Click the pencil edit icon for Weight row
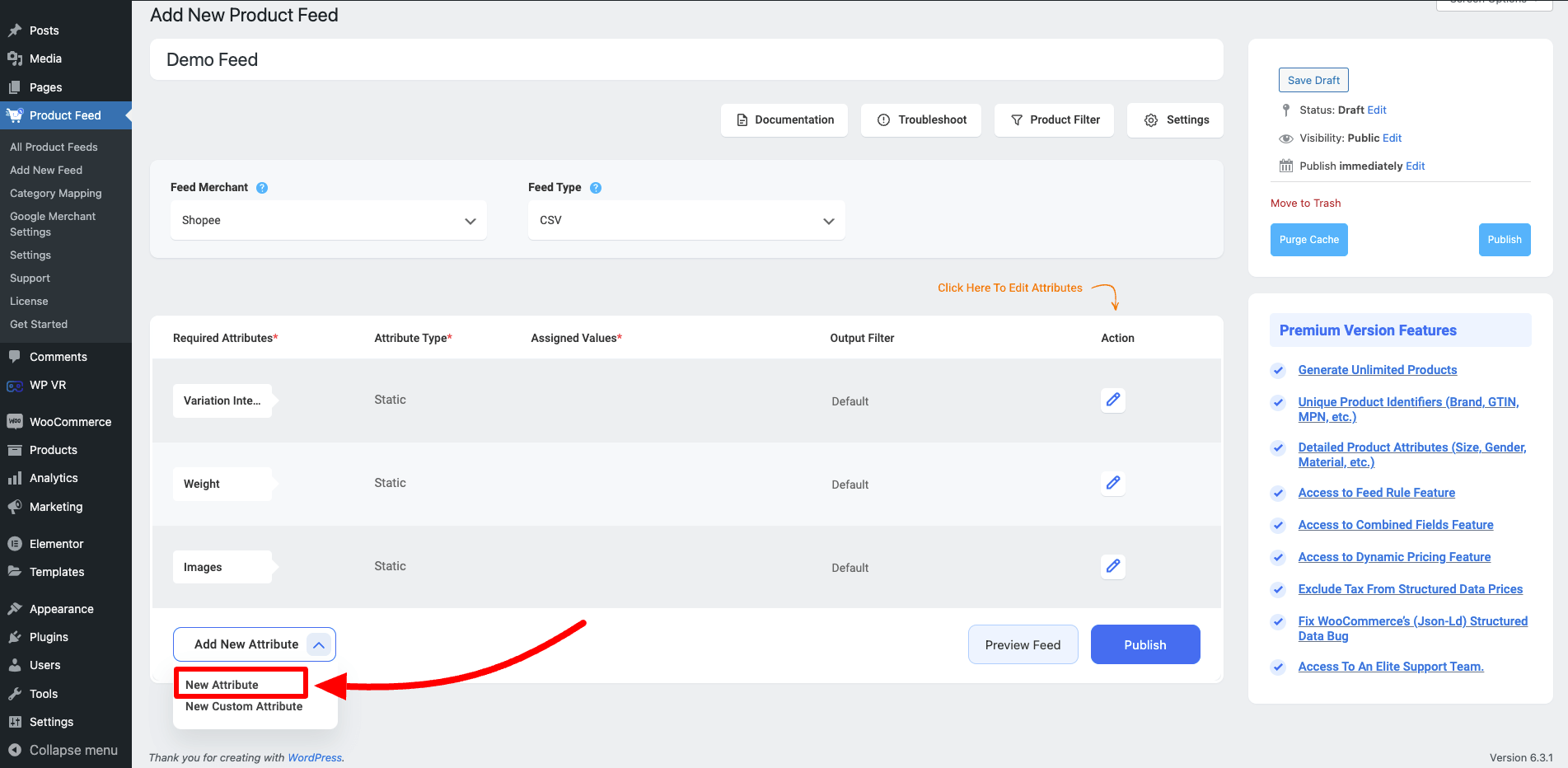 point(1113,483)
